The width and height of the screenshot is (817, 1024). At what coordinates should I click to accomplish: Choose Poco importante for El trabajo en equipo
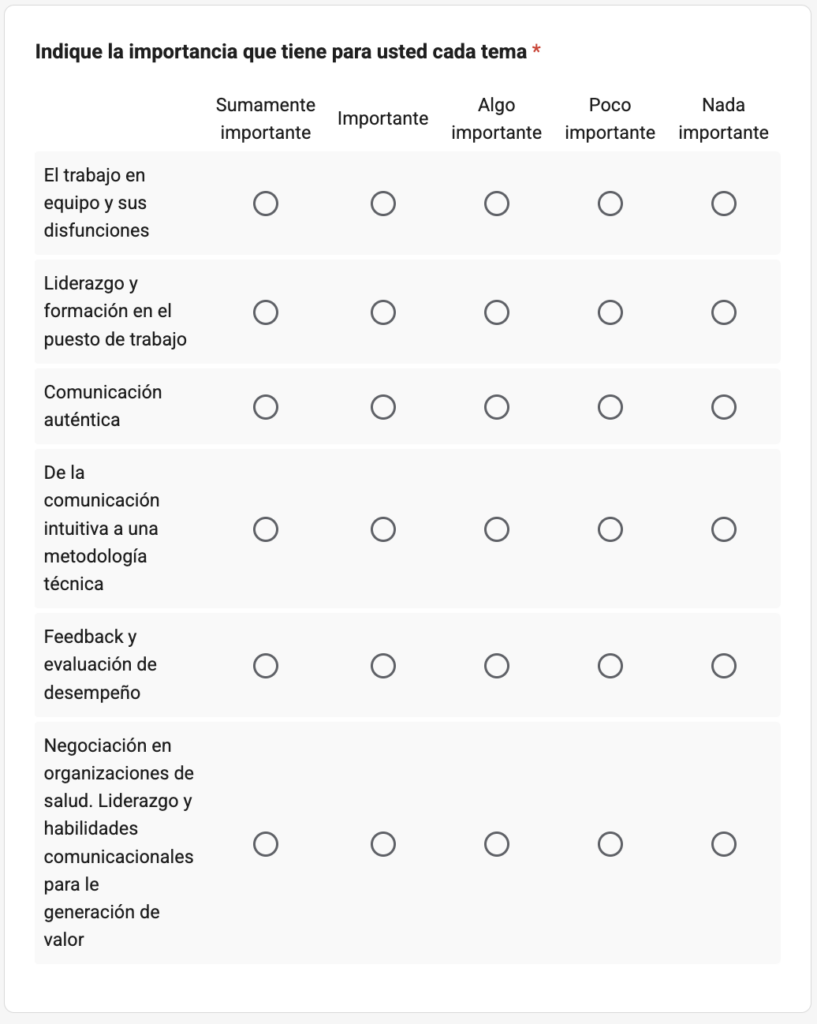click(610, 204)
